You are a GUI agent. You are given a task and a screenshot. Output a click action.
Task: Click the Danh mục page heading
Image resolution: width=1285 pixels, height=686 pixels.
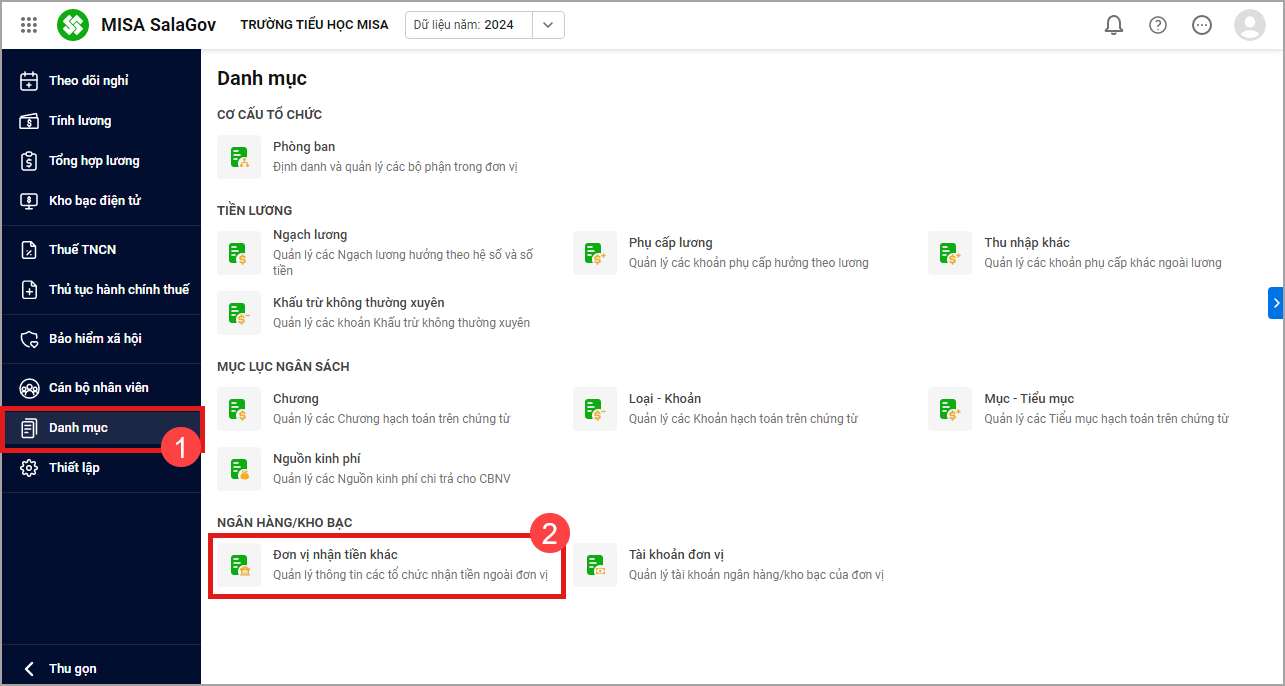coord(262,78)
